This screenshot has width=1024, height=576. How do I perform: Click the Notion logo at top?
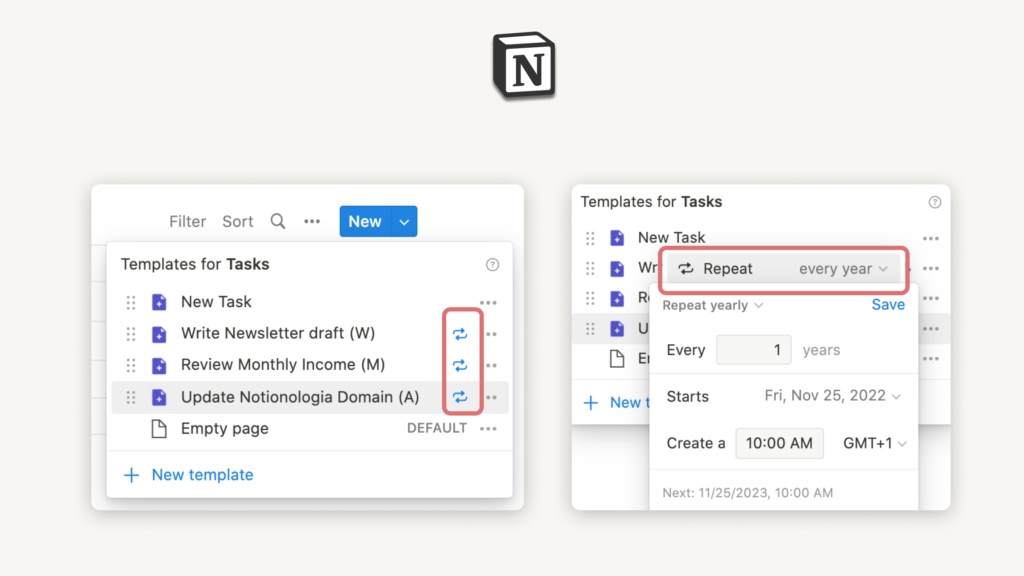(x=524, y=65)
